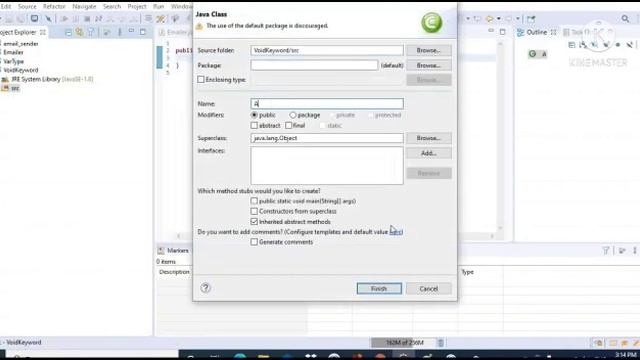Enable the Generate comments checkbox
The image size is (640, 360).
(254, 242)
